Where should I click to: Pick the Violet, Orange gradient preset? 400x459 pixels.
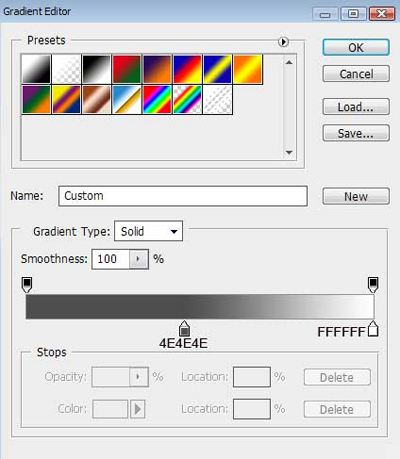click(x=157, y=69)
